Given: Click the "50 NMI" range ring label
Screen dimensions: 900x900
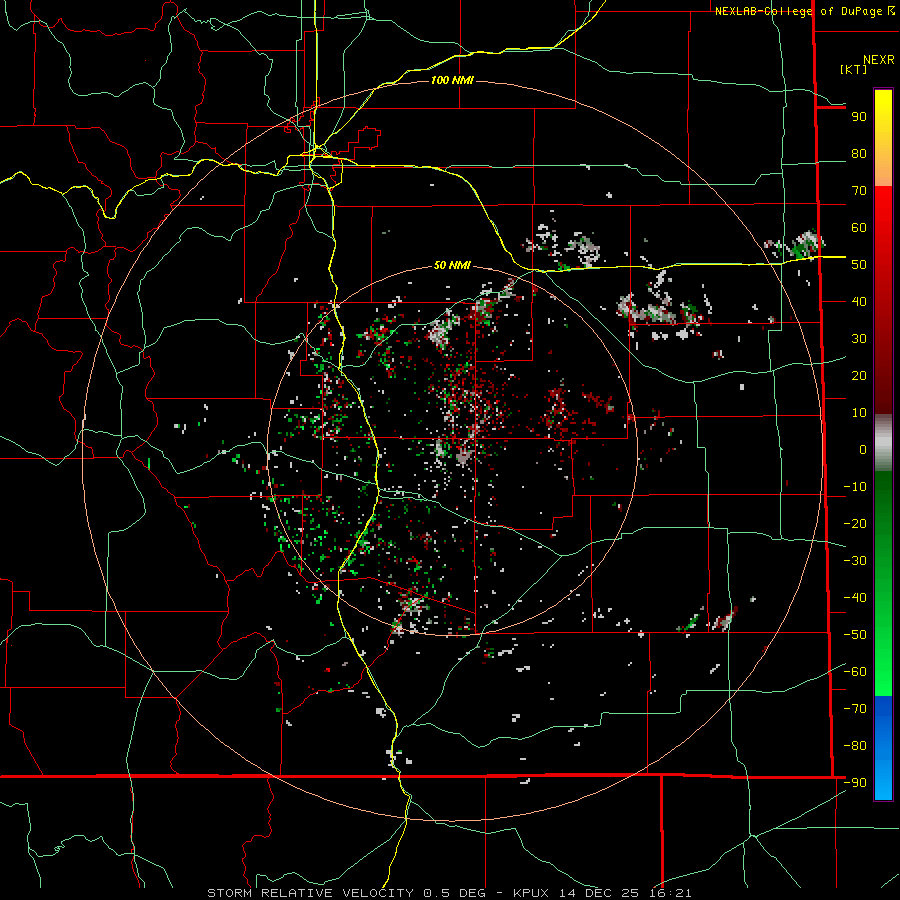Looking at the screenshot, I should (452, 265).
